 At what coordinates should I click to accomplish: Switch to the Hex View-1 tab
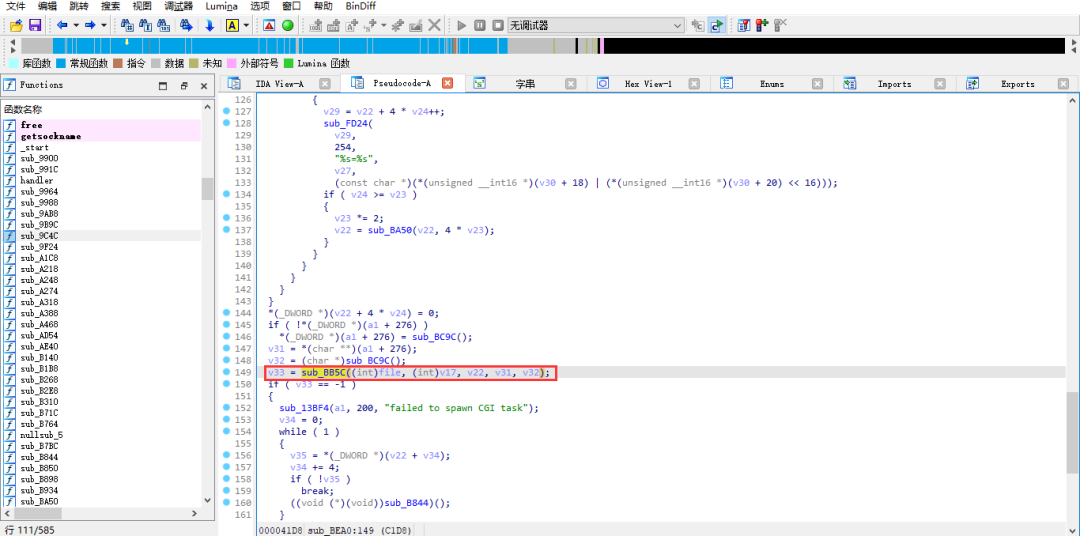646,83
